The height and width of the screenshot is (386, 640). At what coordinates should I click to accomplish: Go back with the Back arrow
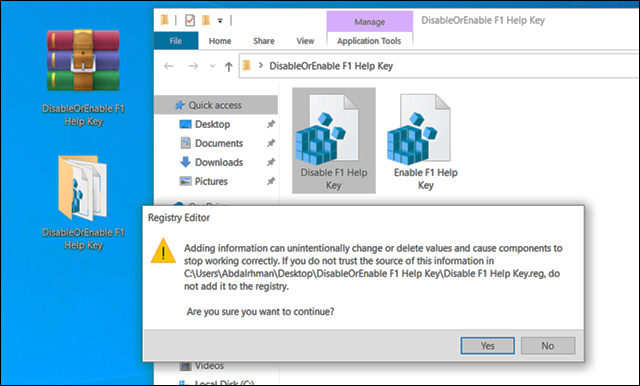point(169,66)
